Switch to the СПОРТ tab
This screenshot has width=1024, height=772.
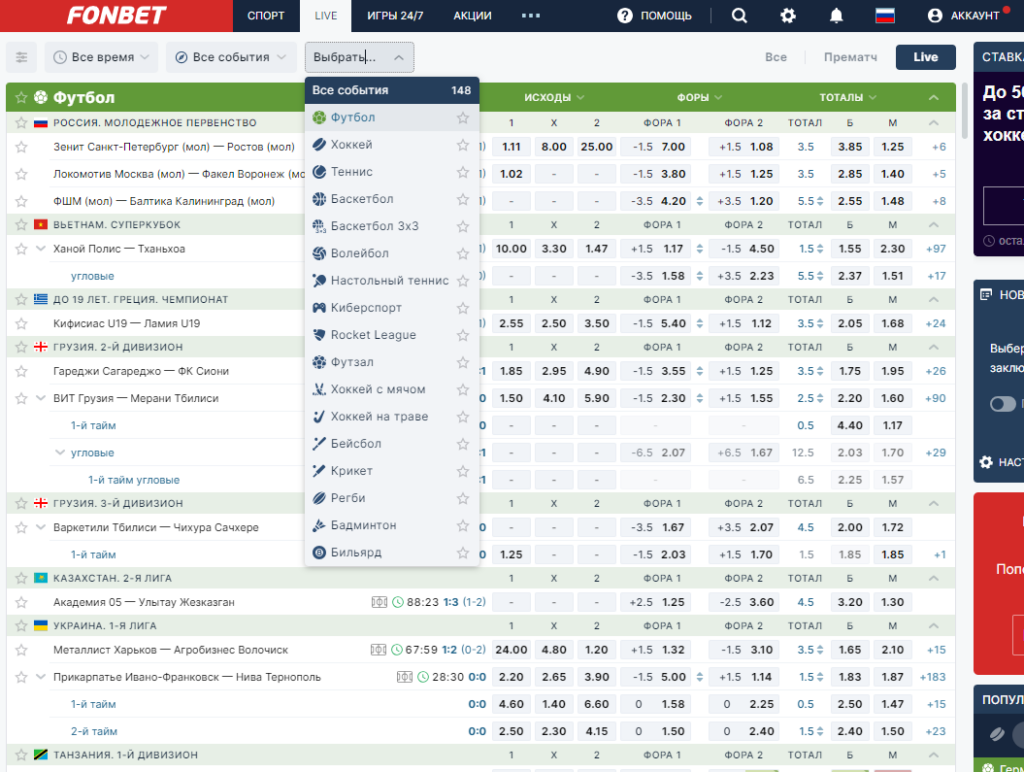[x=266, y=16]
